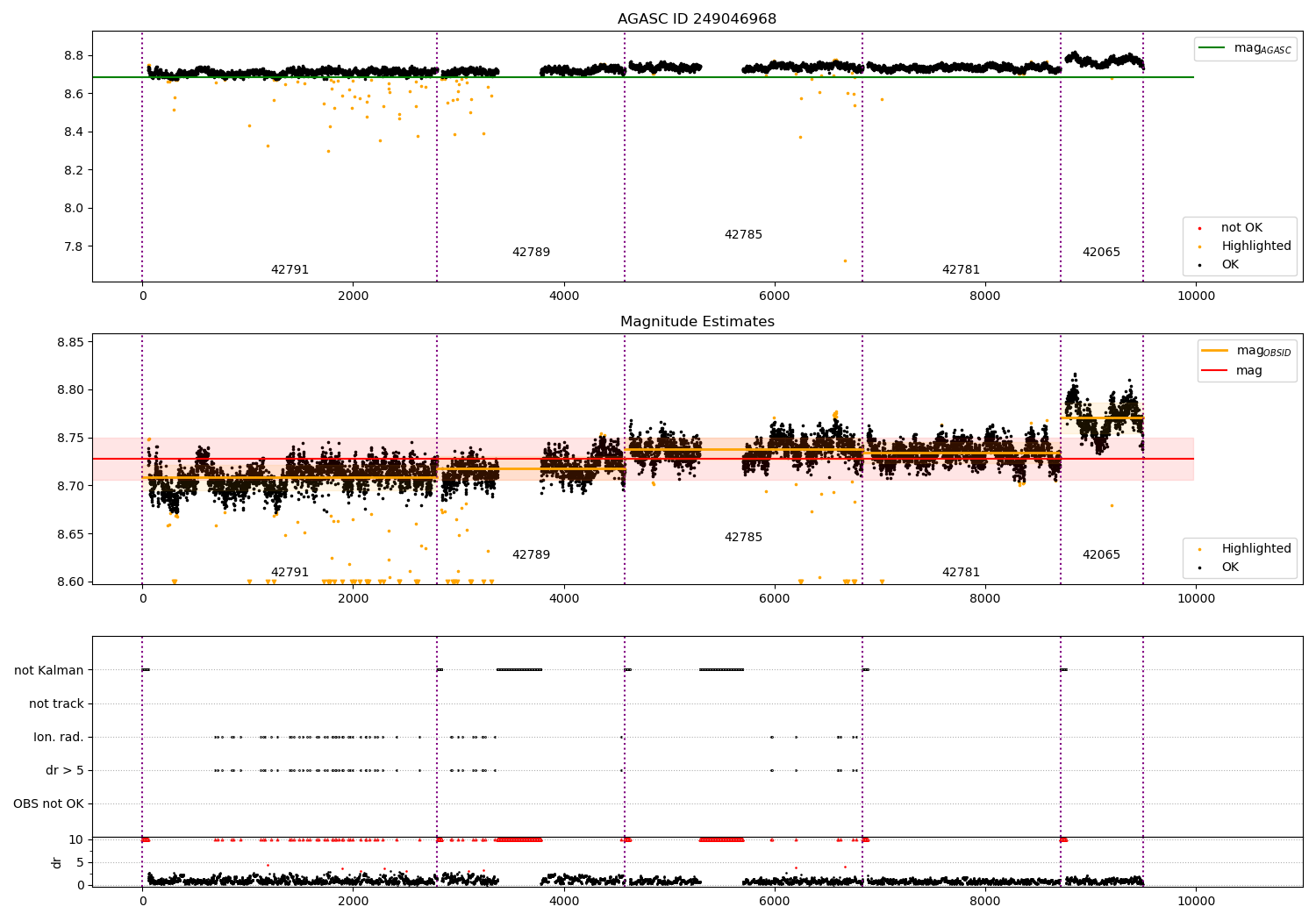This screenshot has height=921, width=1316.
Task: Select the red "mag" legend entry
Action: pos(1233,371)
